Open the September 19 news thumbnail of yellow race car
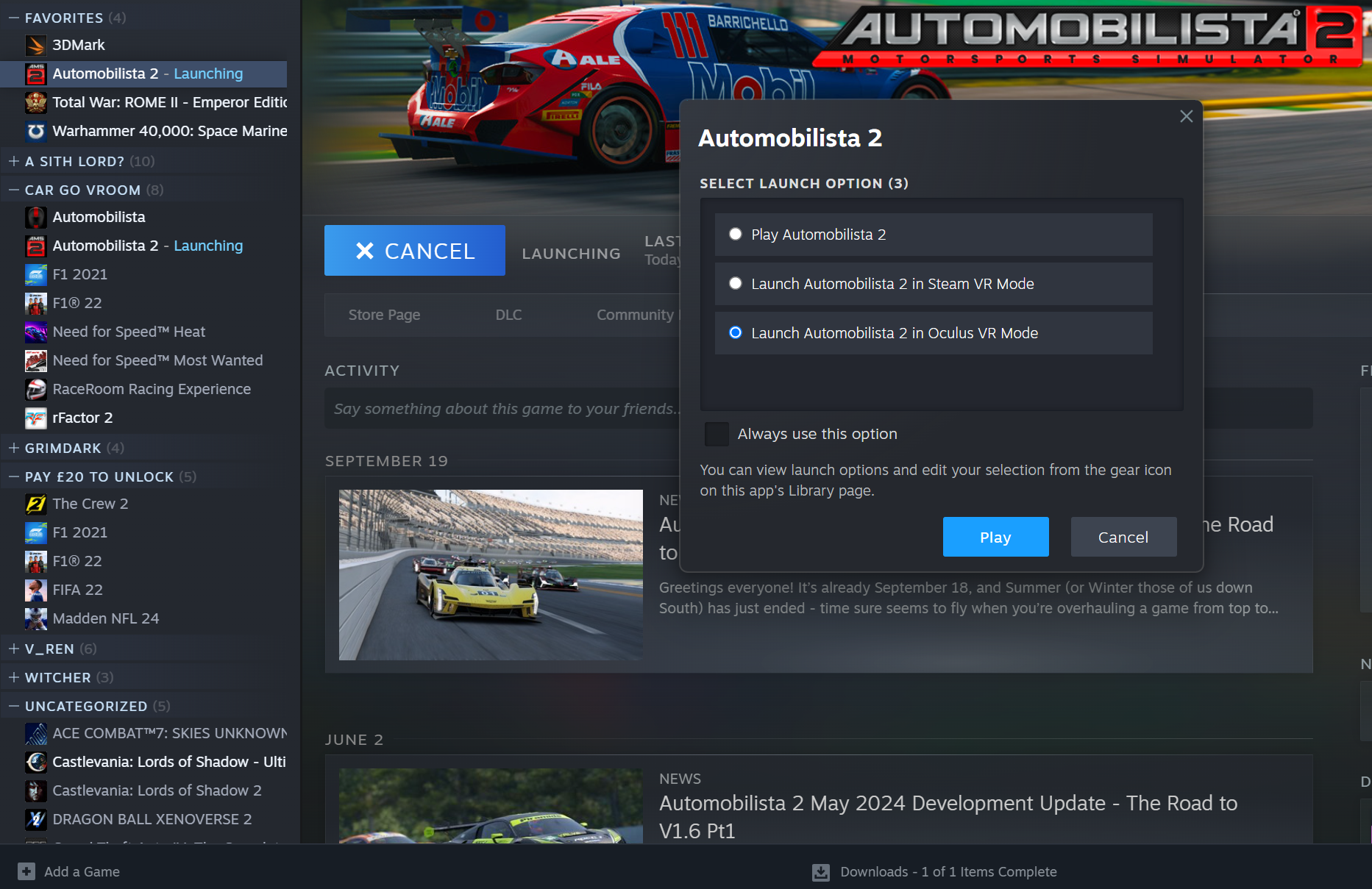This screenshot has height=889, width=1372. coord(491,574)
